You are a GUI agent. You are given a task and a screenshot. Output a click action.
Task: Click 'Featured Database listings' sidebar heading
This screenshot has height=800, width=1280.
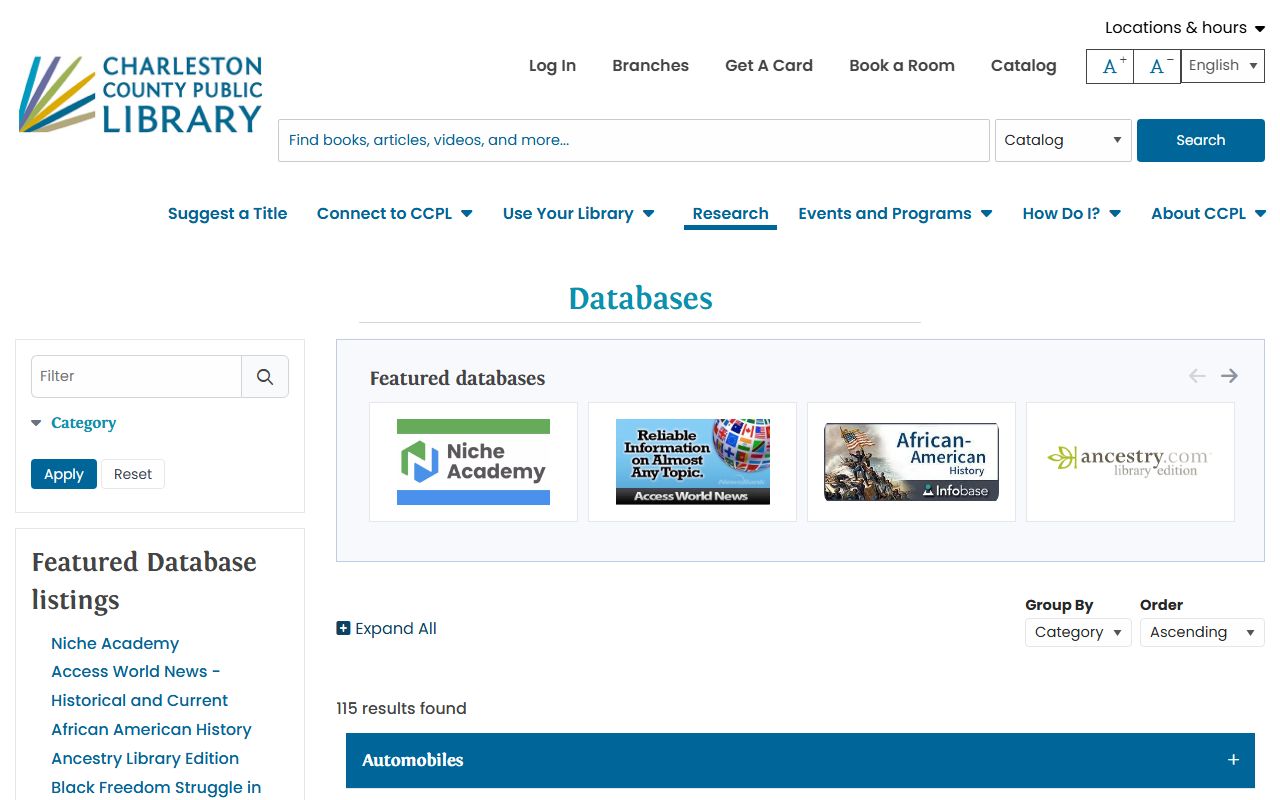[144, 581]
